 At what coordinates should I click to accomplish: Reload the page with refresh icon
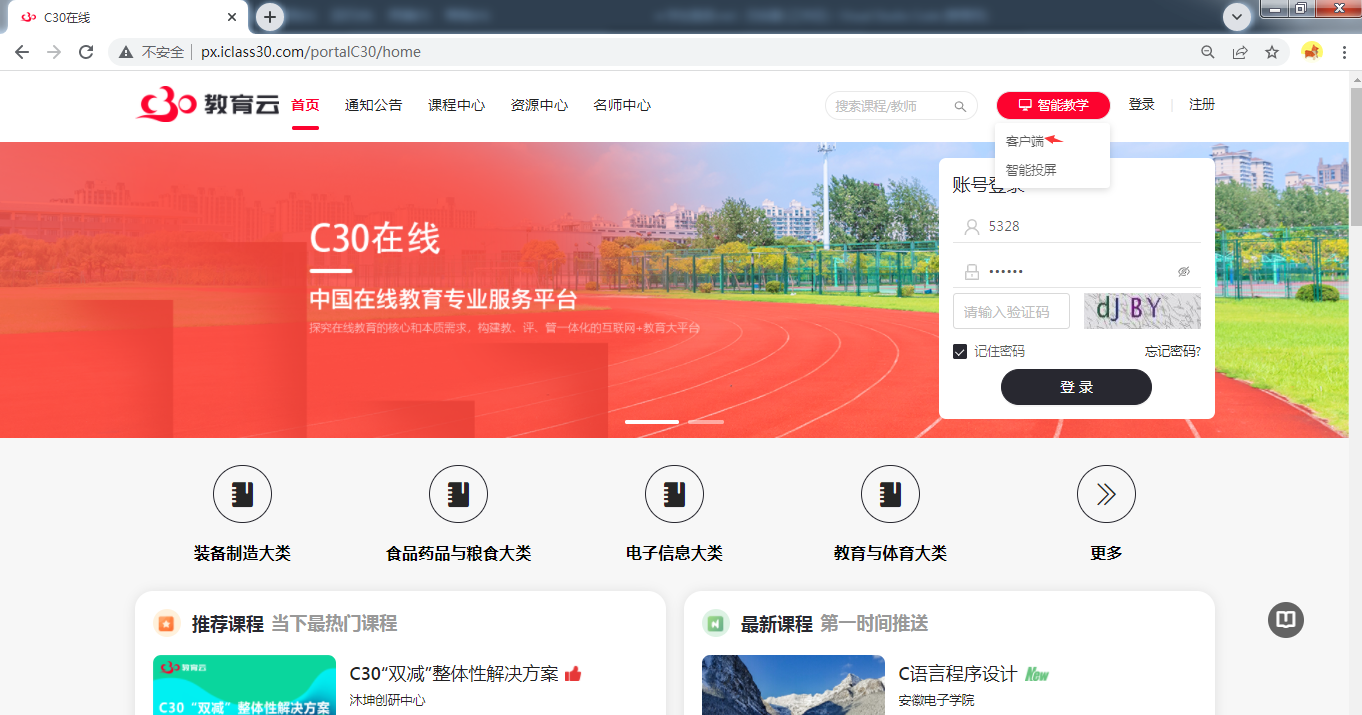pyautogui.click(x=86, y=52)
